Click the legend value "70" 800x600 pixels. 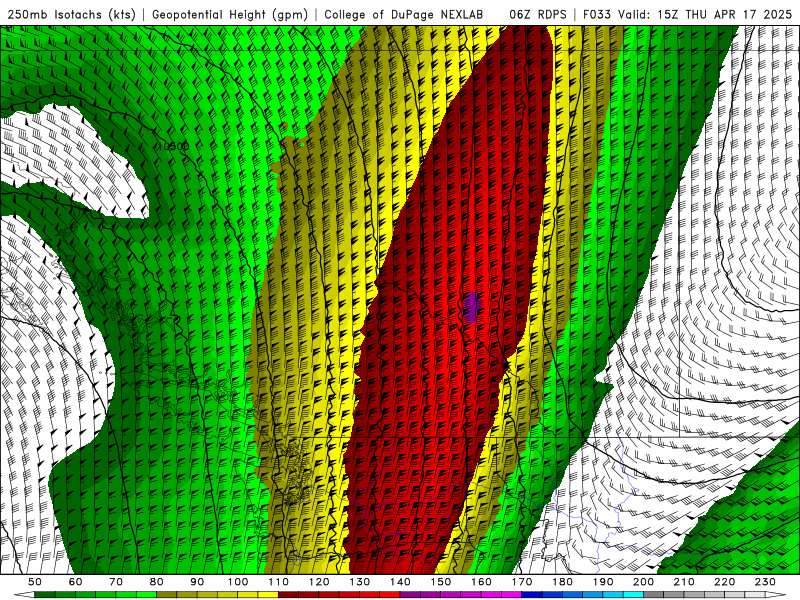116,582
